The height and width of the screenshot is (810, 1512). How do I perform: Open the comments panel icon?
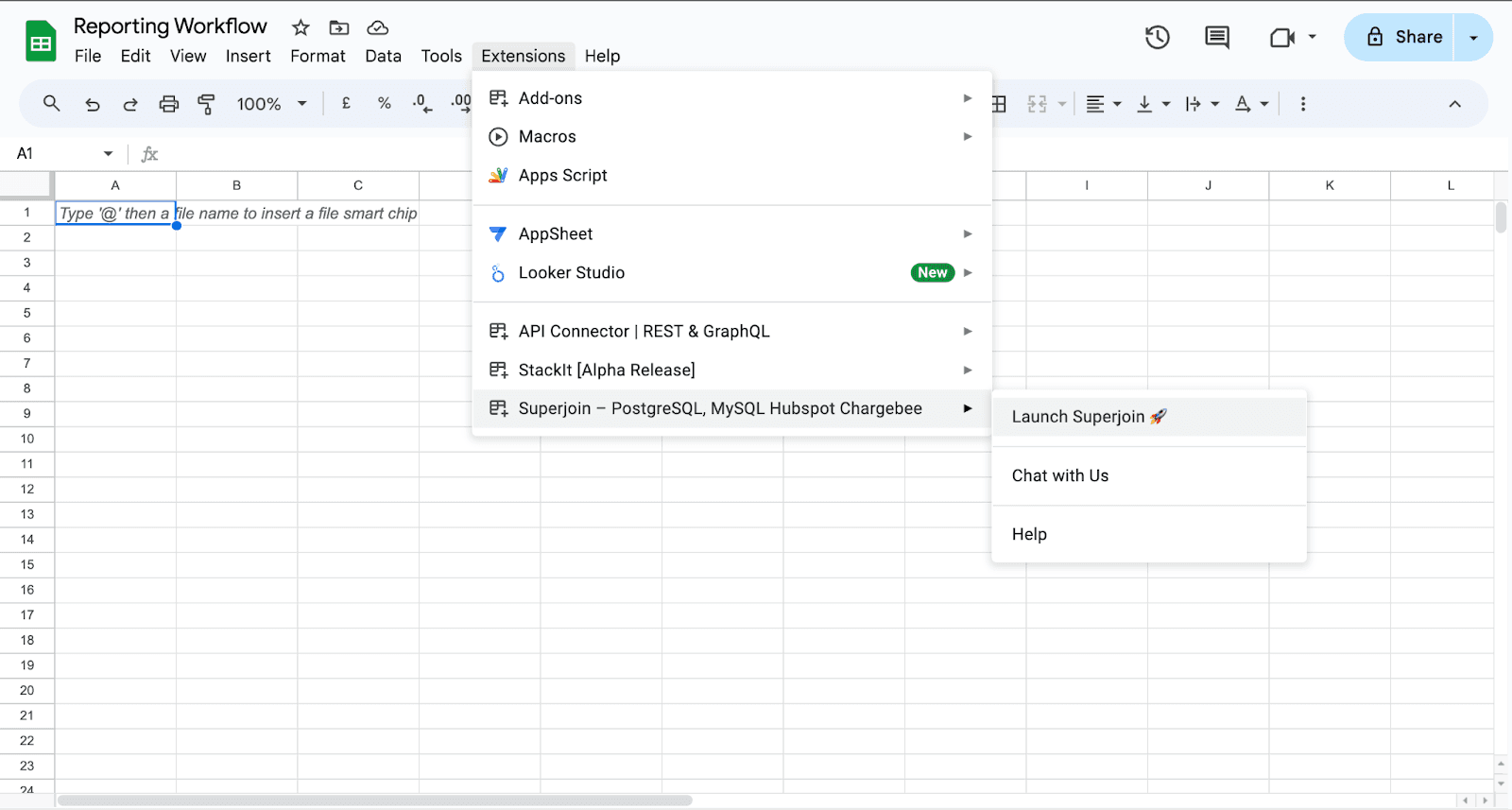point(1217,37)
